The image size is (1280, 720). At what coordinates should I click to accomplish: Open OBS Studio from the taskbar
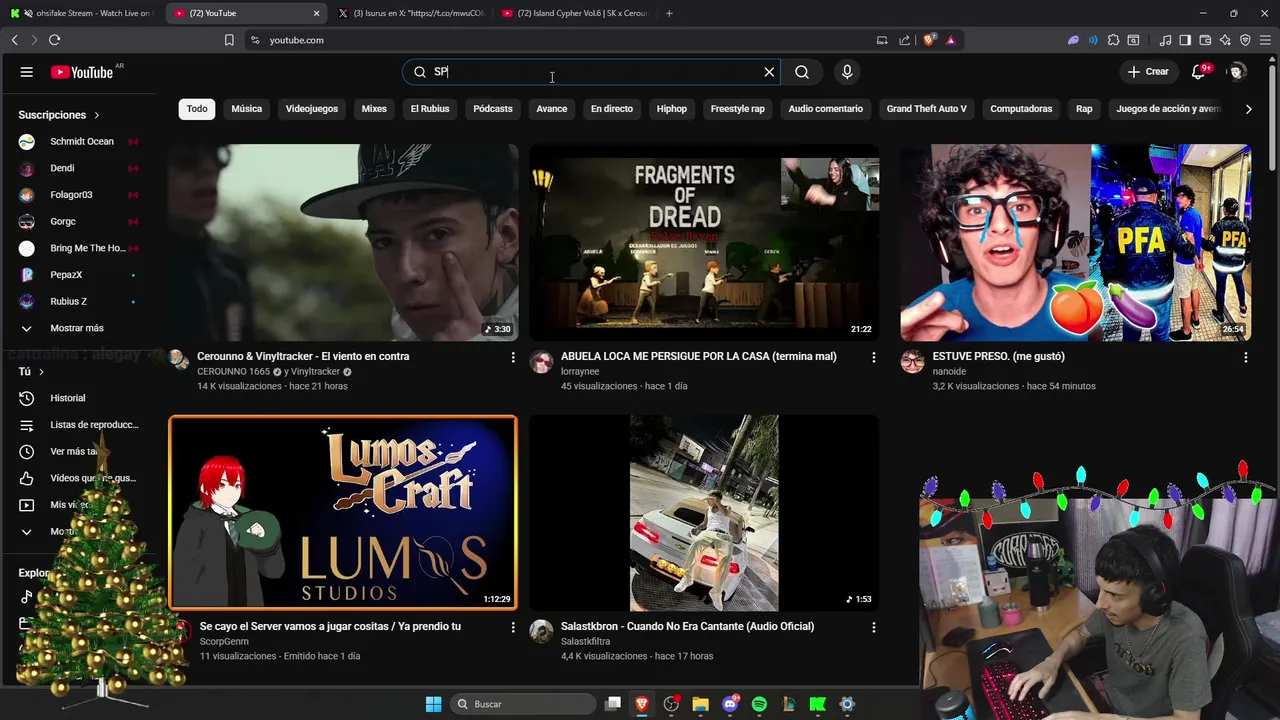point(671,704)
